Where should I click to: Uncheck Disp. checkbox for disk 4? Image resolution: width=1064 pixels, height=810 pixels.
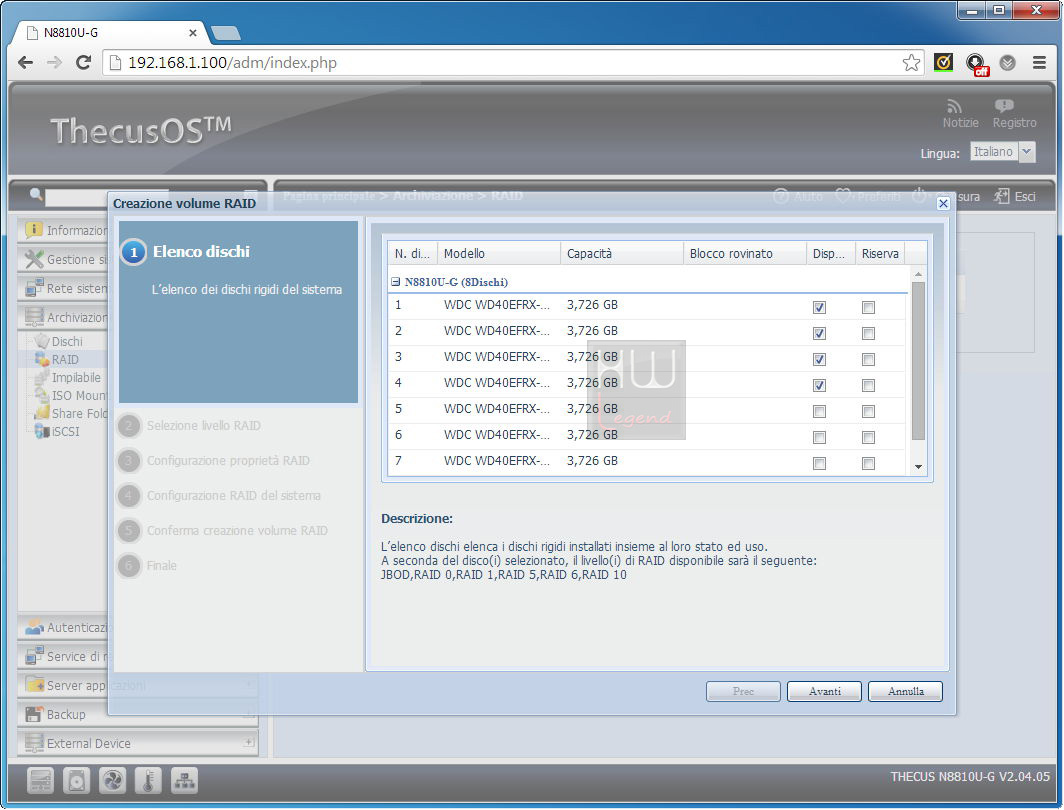(819, 385)
